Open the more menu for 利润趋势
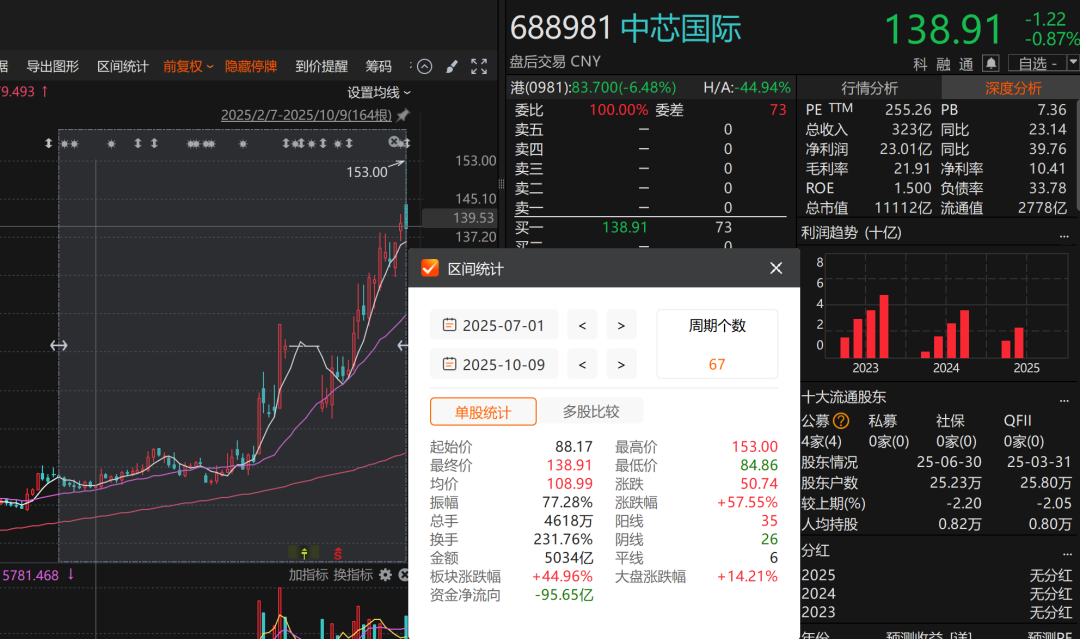1080x639 pixels. [x=1064, y=235]
